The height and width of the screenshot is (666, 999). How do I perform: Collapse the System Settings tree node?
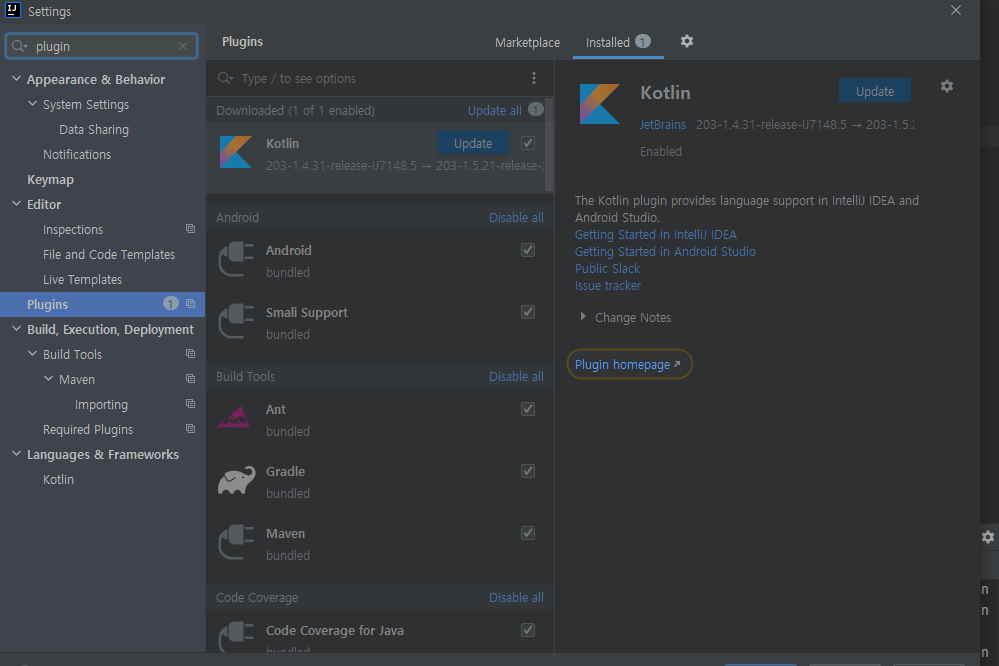click(32, 103)
